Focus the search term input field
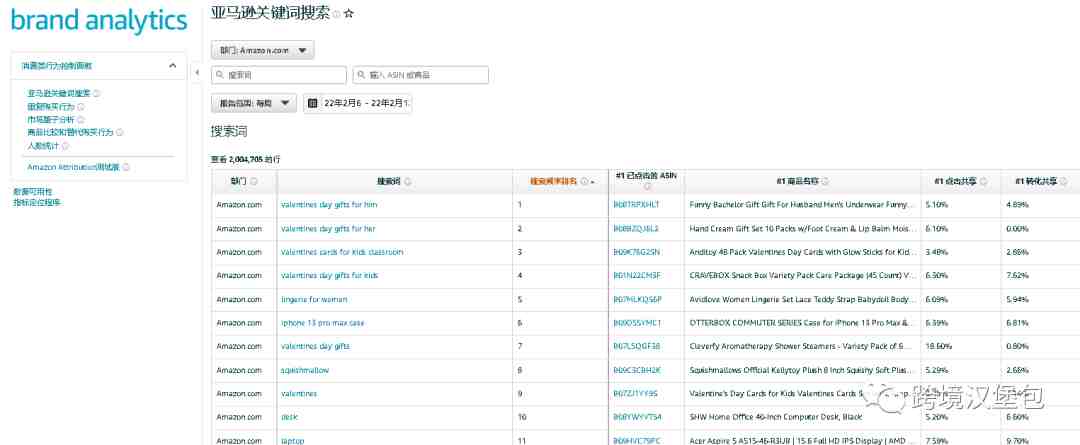The height and width of the screenshot is (445, 1080). point(278,75)
